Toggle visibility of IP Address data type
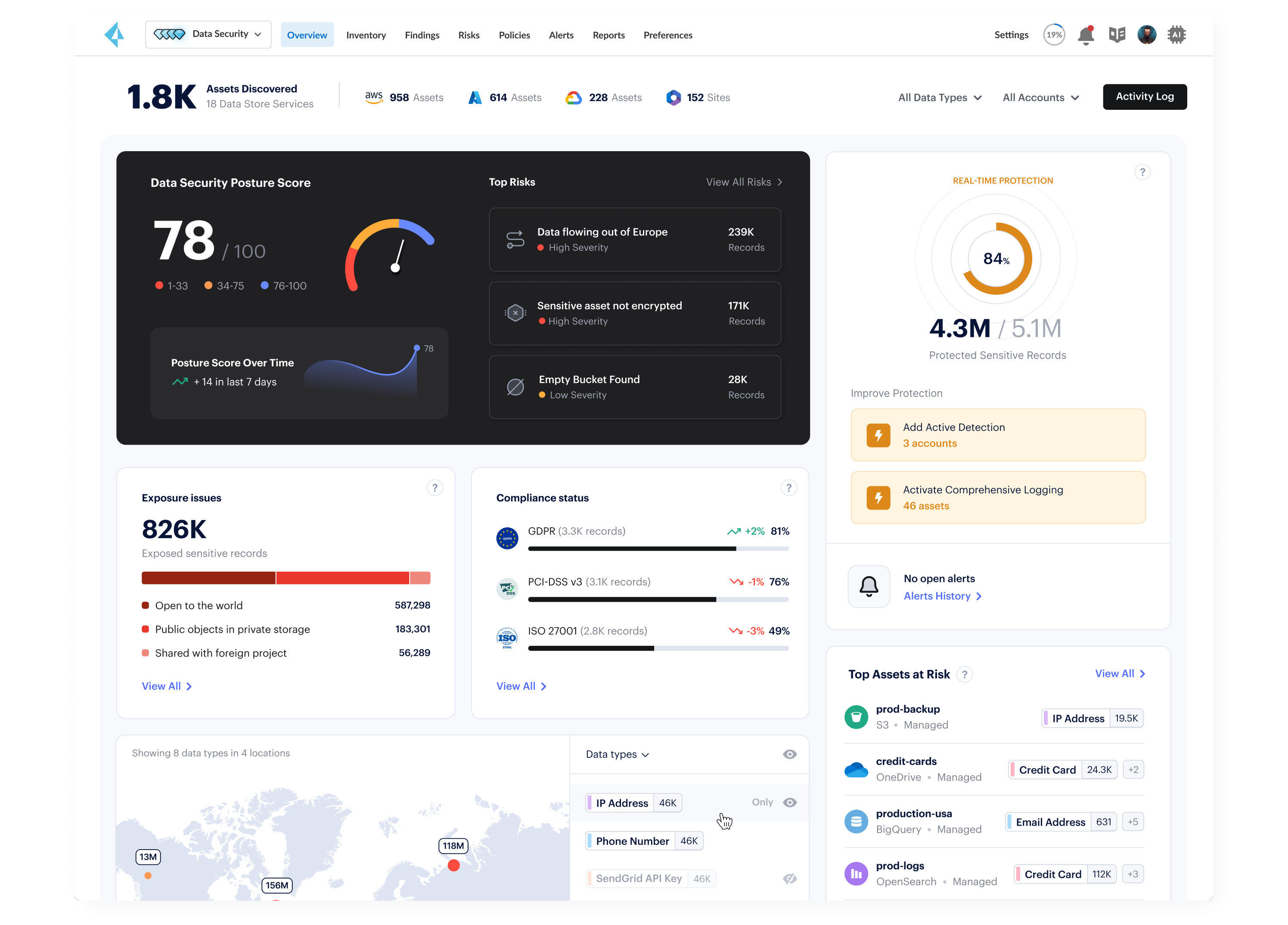 (x=789, y=802)
